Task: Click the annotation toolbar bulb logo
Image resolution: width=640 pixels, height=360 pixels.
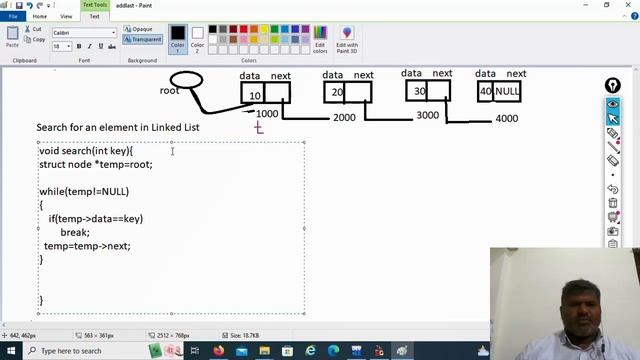Action: (613, 85)
